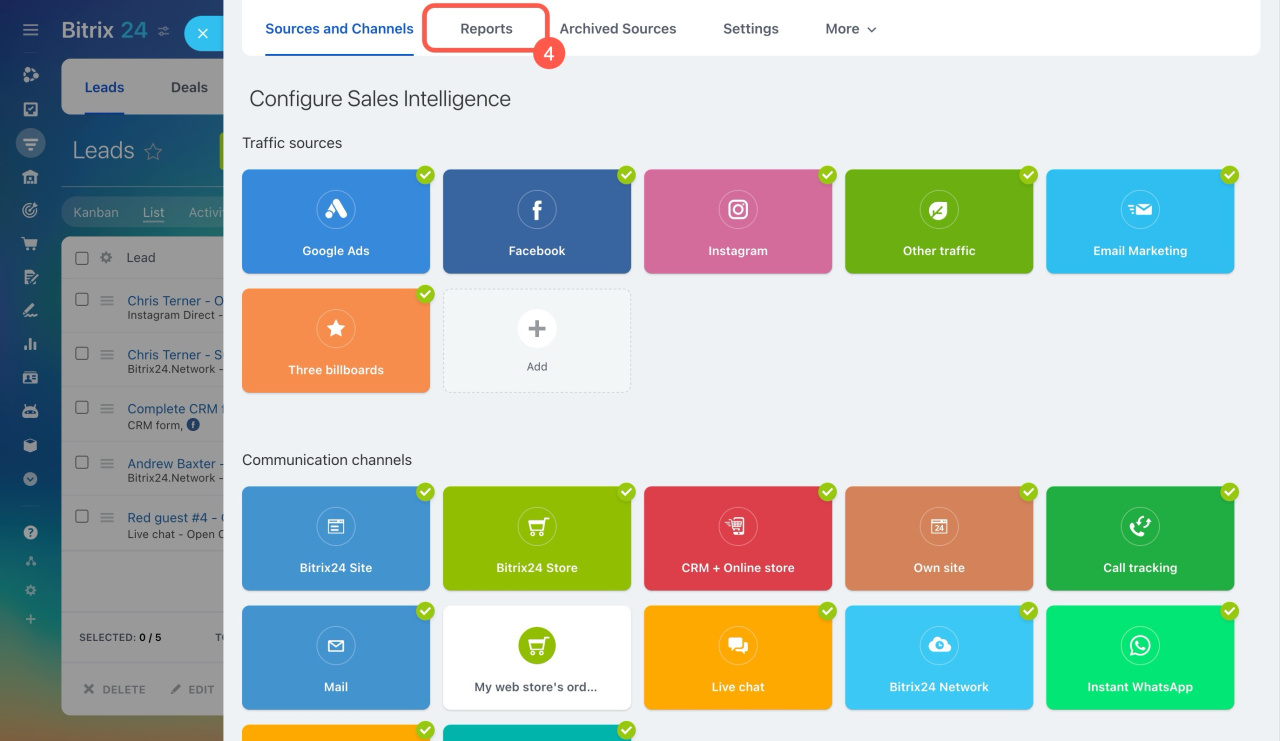Open the Mail channel tile
The image size is (1280, 741).
[x=336, y=657]
